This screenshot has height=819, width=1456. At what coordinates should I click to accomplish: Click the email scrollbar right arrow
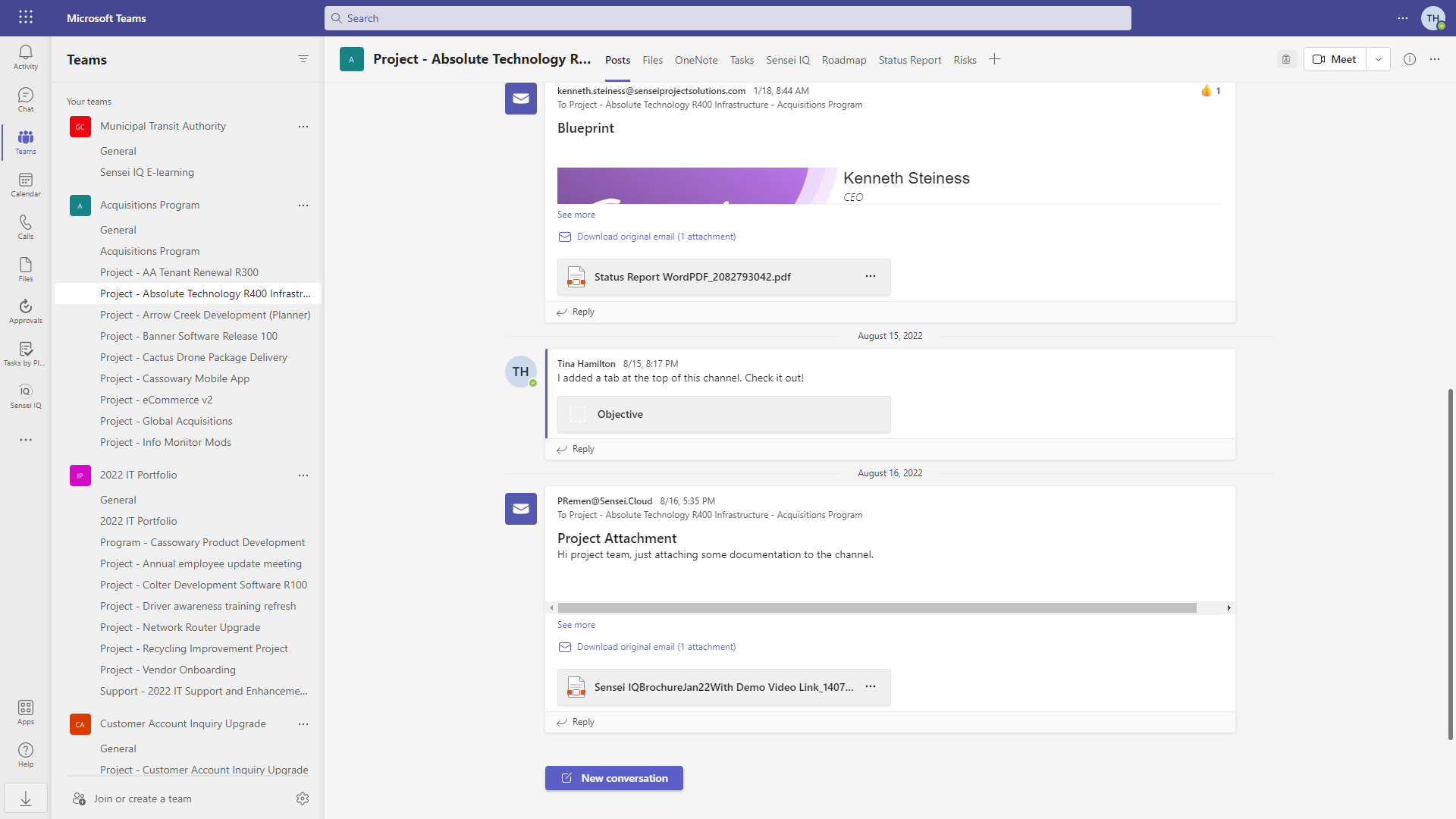click(x=1228, y=607)
